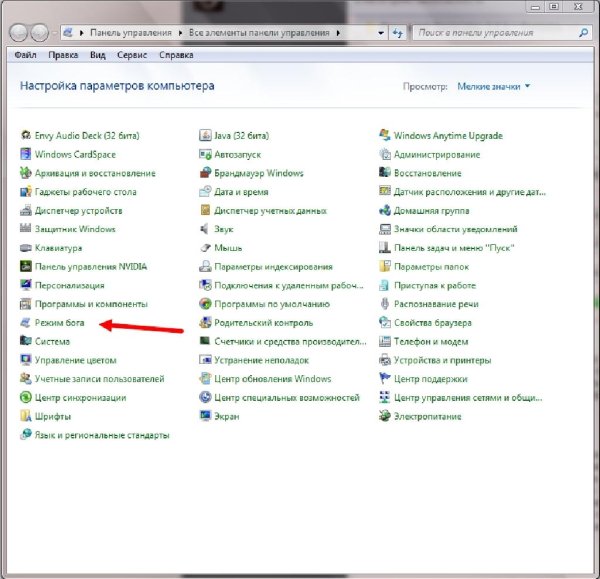Open Параметры индексирования link
This screenshot has width=600, height=579.
(x=273, y=266)
